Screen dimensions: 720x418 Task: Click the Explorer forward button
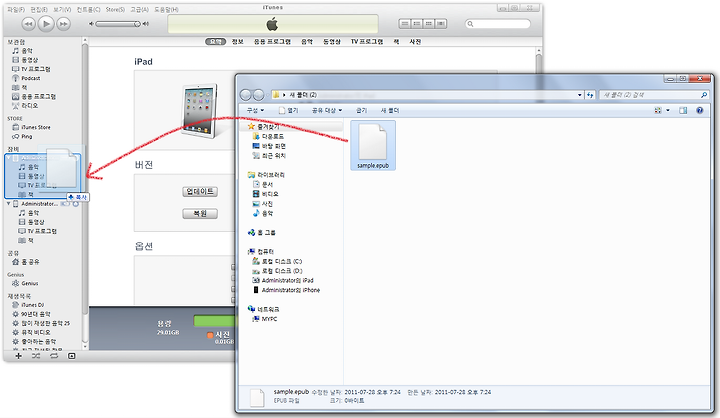(259, 95)
